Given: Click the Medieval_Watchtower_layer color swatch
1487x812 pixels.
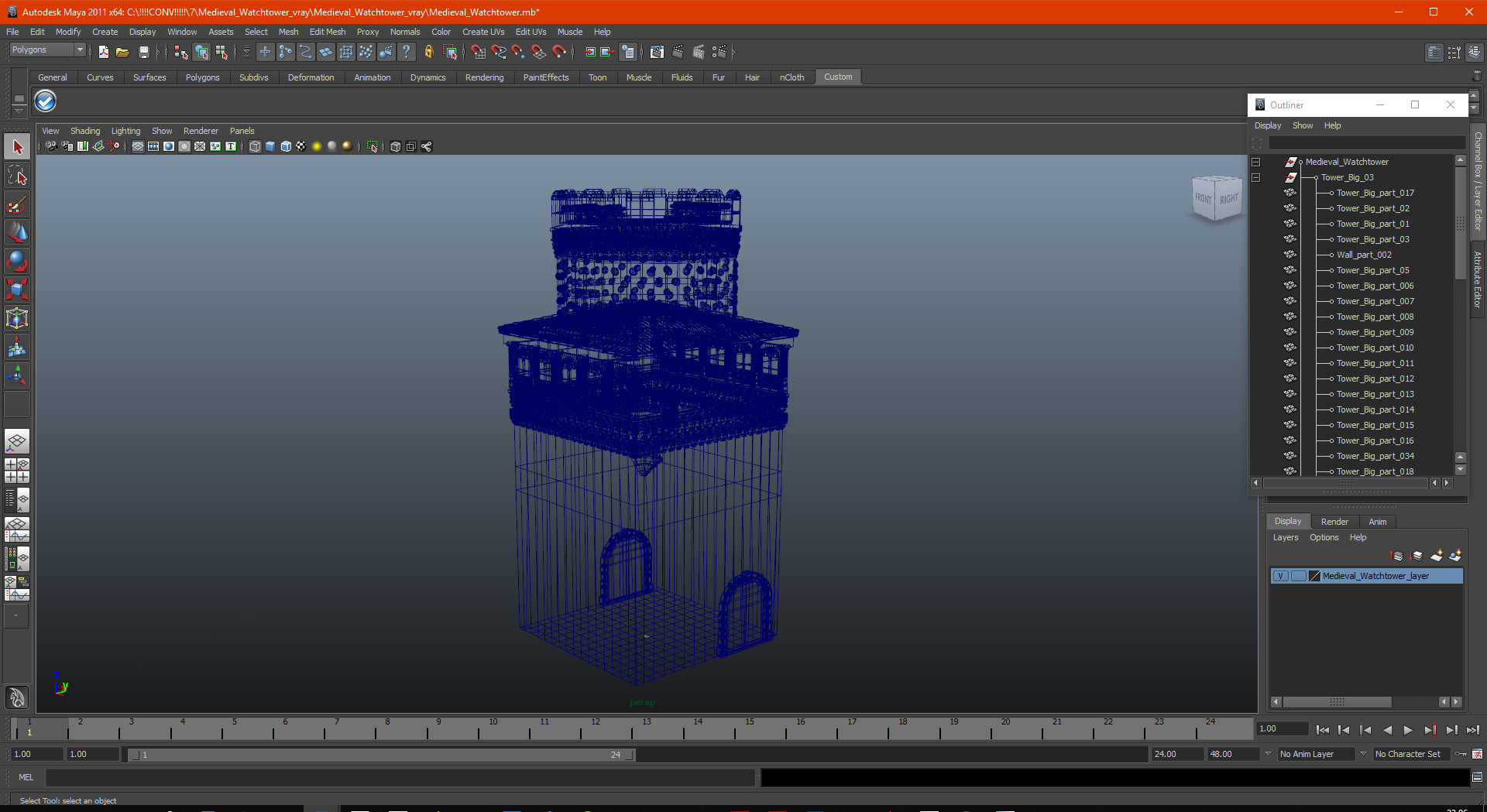Looking at the screenshot, I should pos(1314,576).
